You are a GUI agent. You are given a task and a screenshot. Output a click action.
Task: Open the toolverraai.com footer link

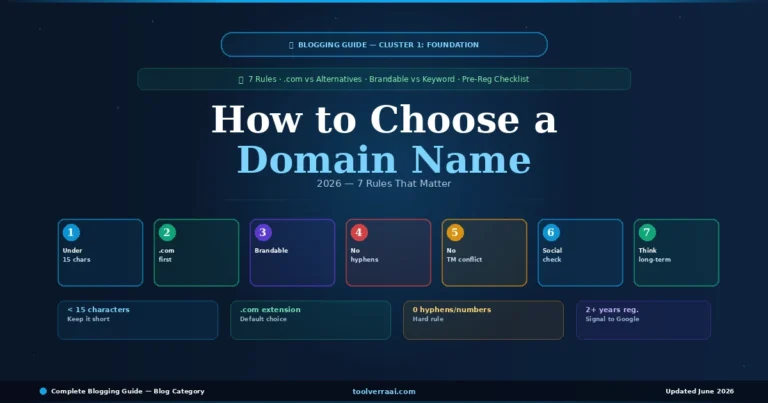coord(384,391)
